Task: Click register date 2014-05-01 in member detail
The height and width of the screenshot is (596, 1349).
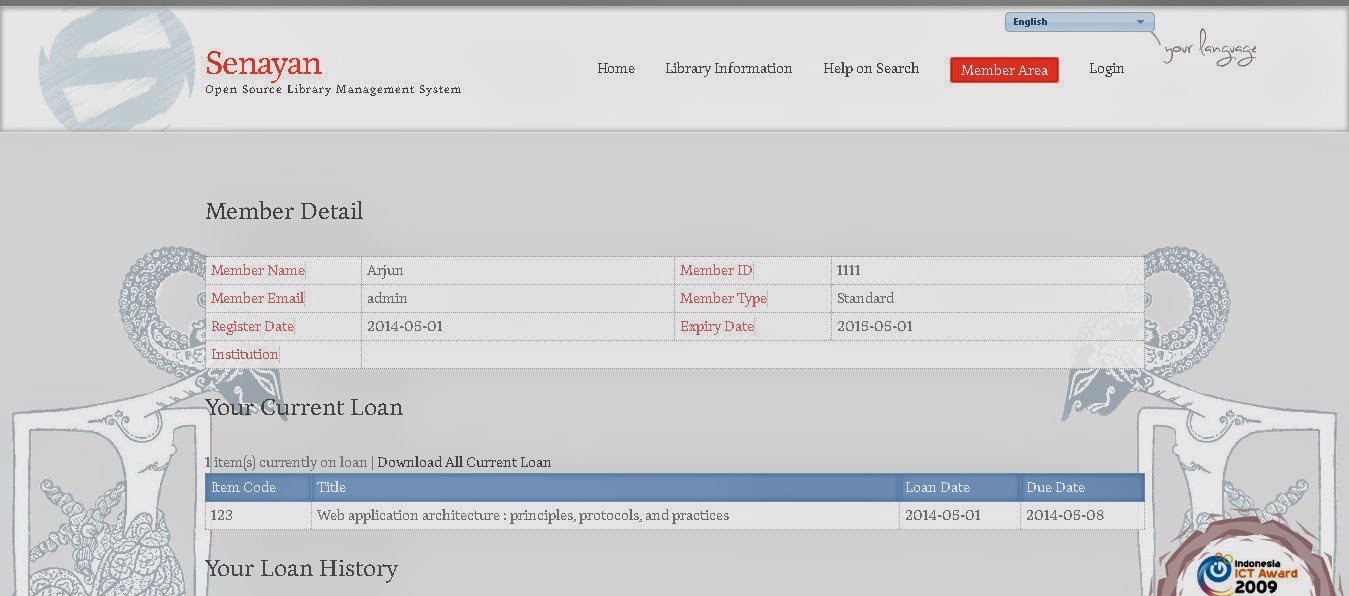Action: 405,326
